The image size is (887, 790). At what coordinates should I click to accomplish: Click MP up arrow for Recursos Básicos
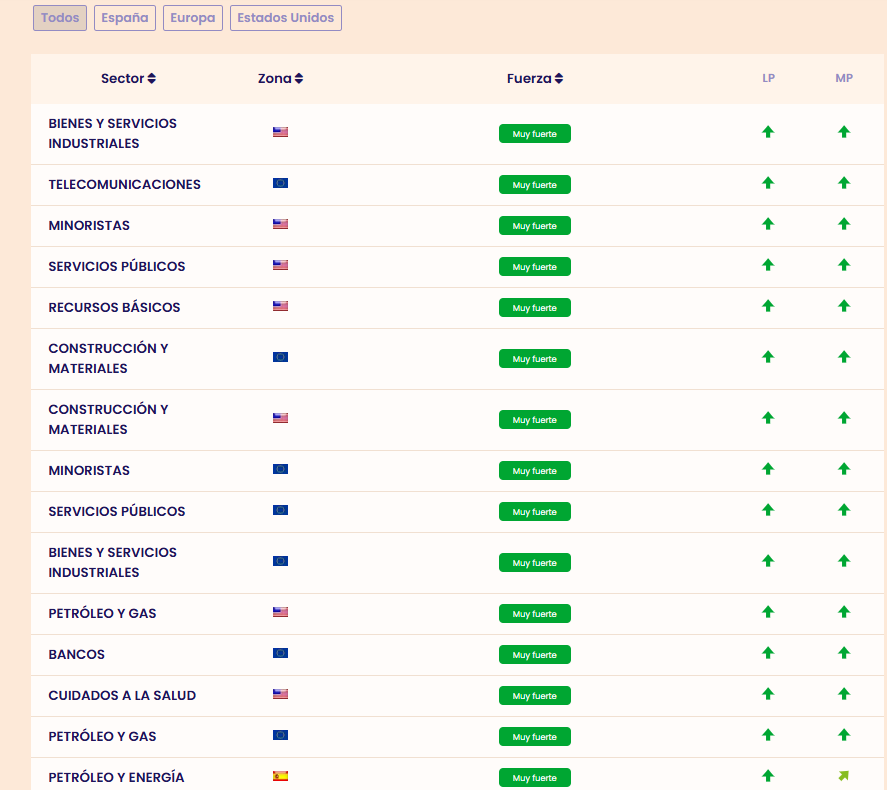(x=844, y=306)
